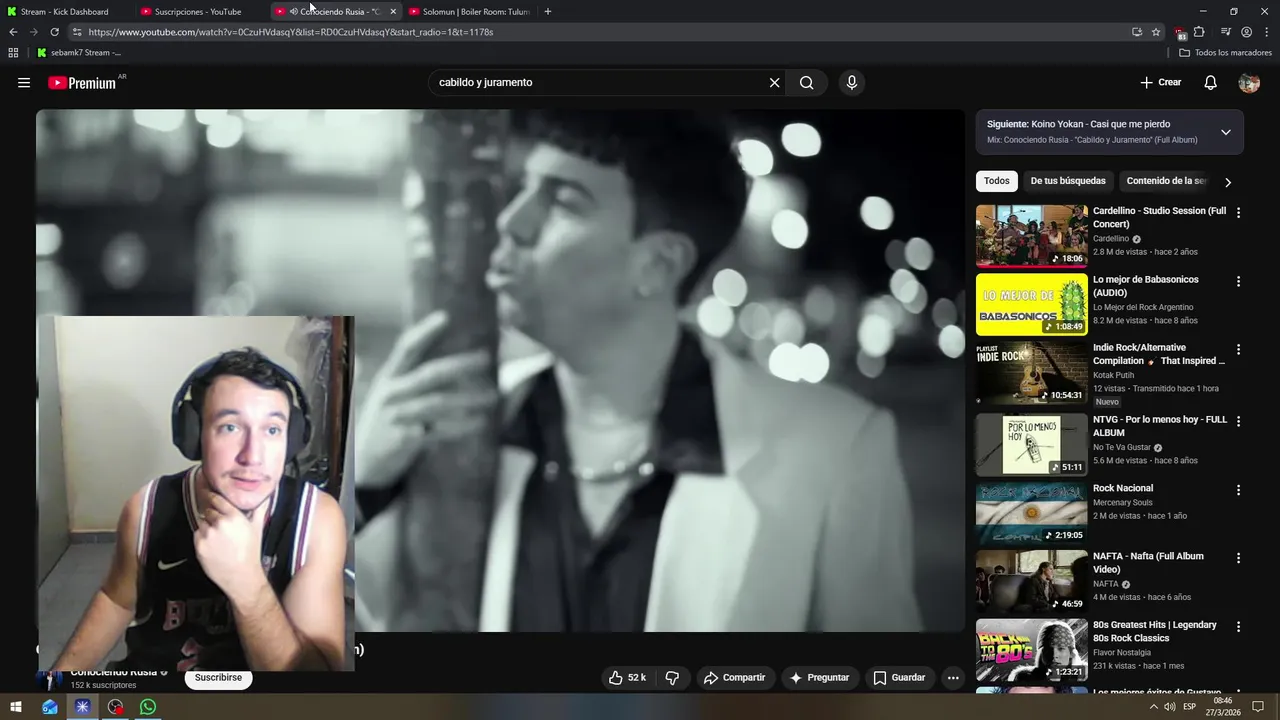Open options menu for 80s Greatest Hits

click(1238, 627)
